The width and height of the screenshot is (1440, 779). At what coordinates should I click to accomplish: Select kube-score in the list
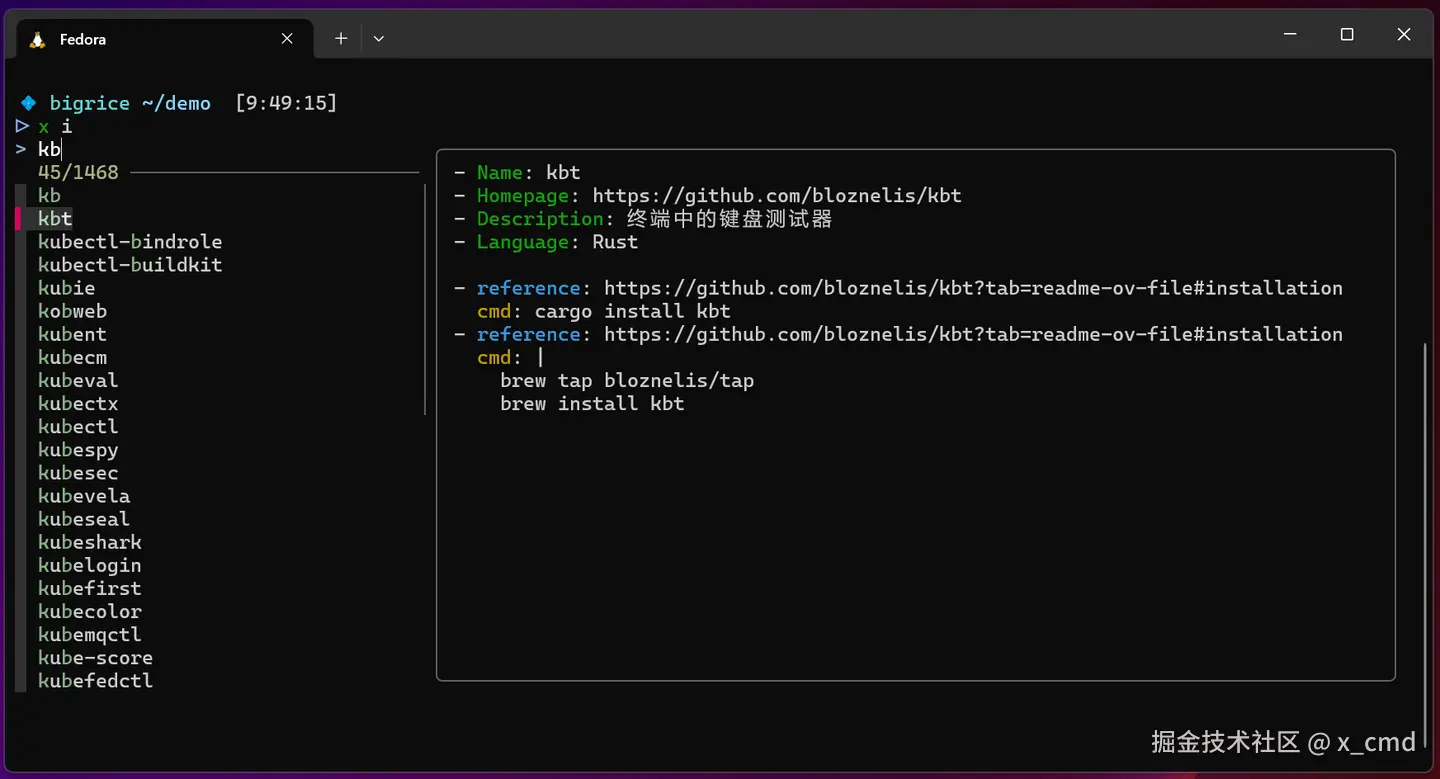pos(95,656)
